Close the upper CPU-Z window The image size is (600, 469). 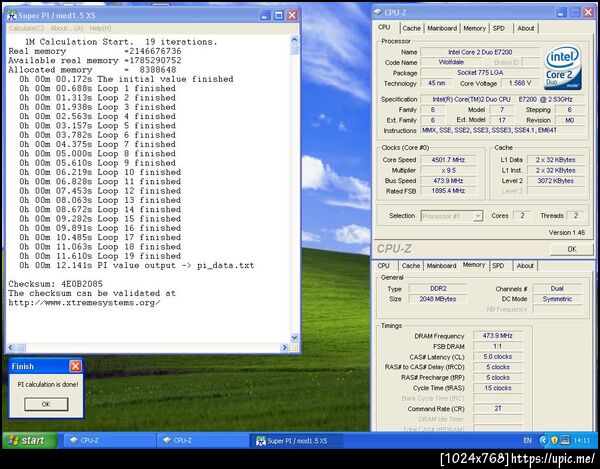tap(589, 12)
